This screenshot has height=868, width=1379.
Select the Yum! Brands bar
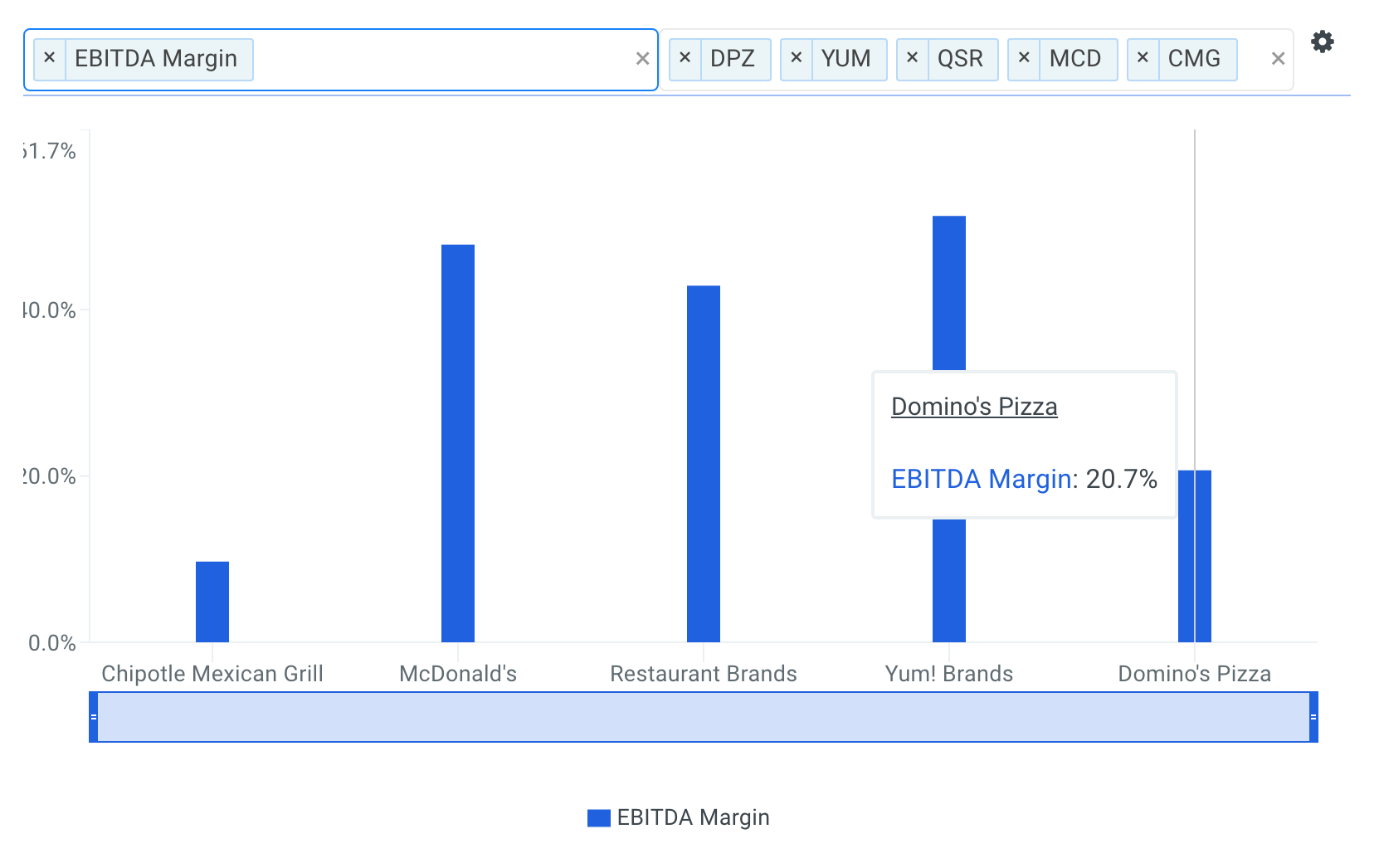pyautogui.click(x=949, y=293)
